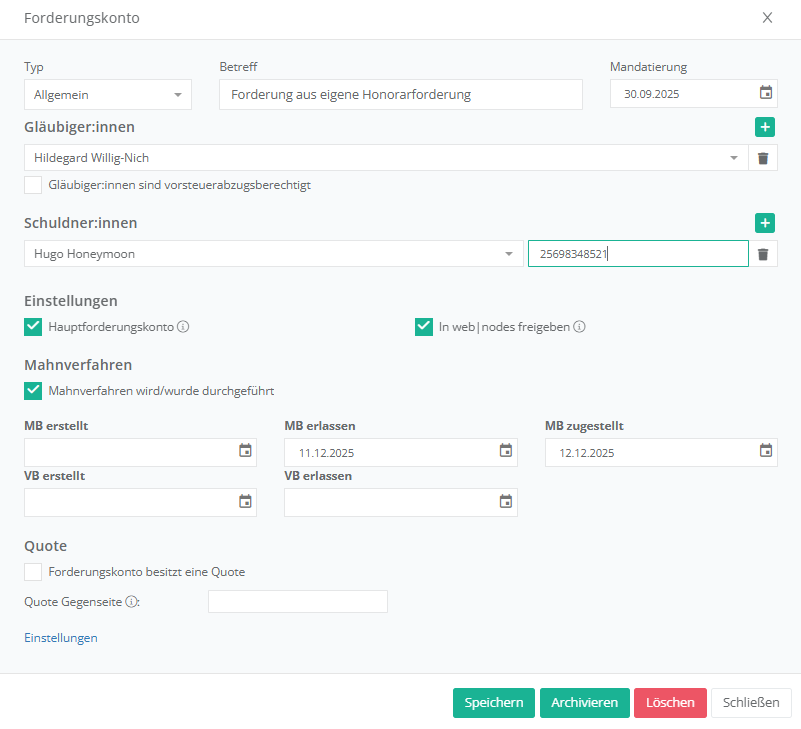Open calendar for MB erlassen date

[506, 451]
